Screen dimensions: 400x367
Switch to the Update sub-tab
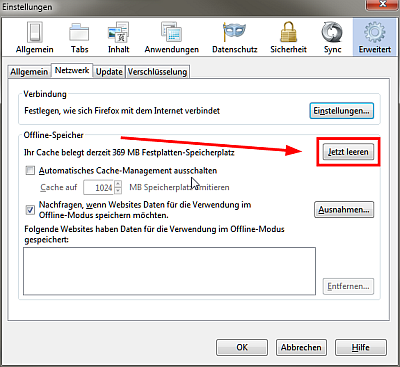pos(109,72)
